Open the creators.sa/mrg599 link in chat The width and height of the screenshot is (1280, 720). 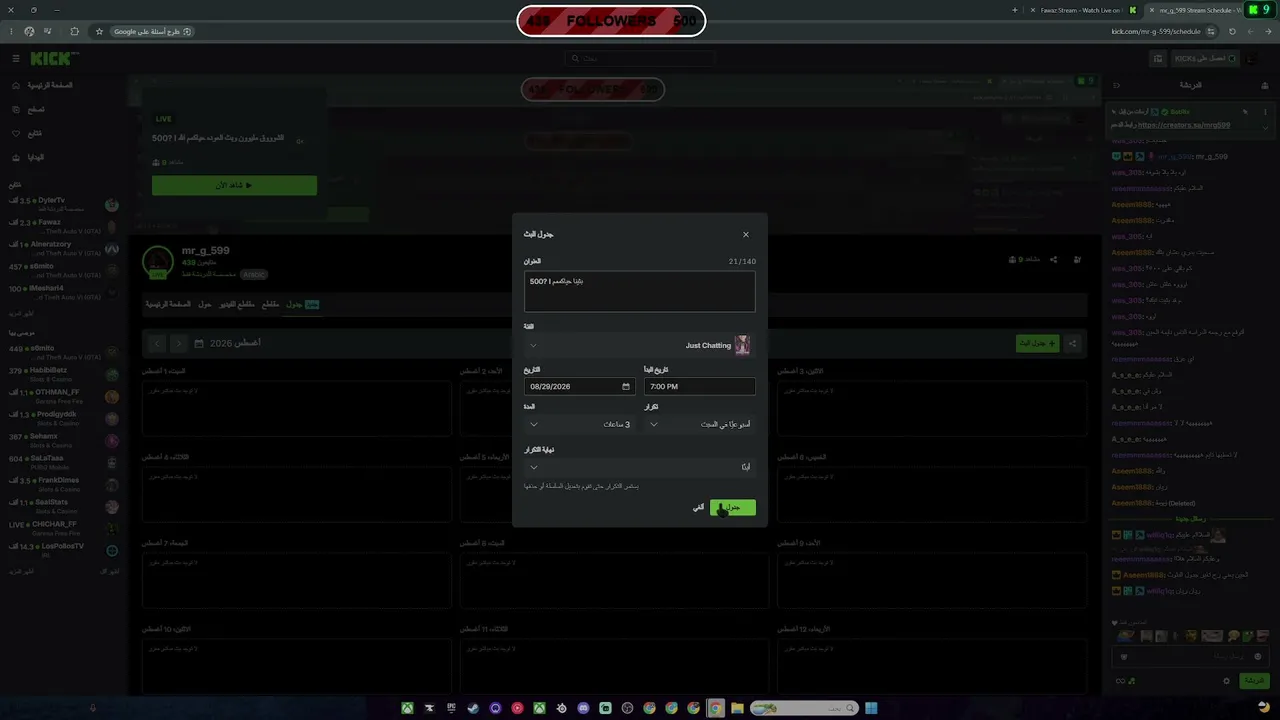point(1184,125)
